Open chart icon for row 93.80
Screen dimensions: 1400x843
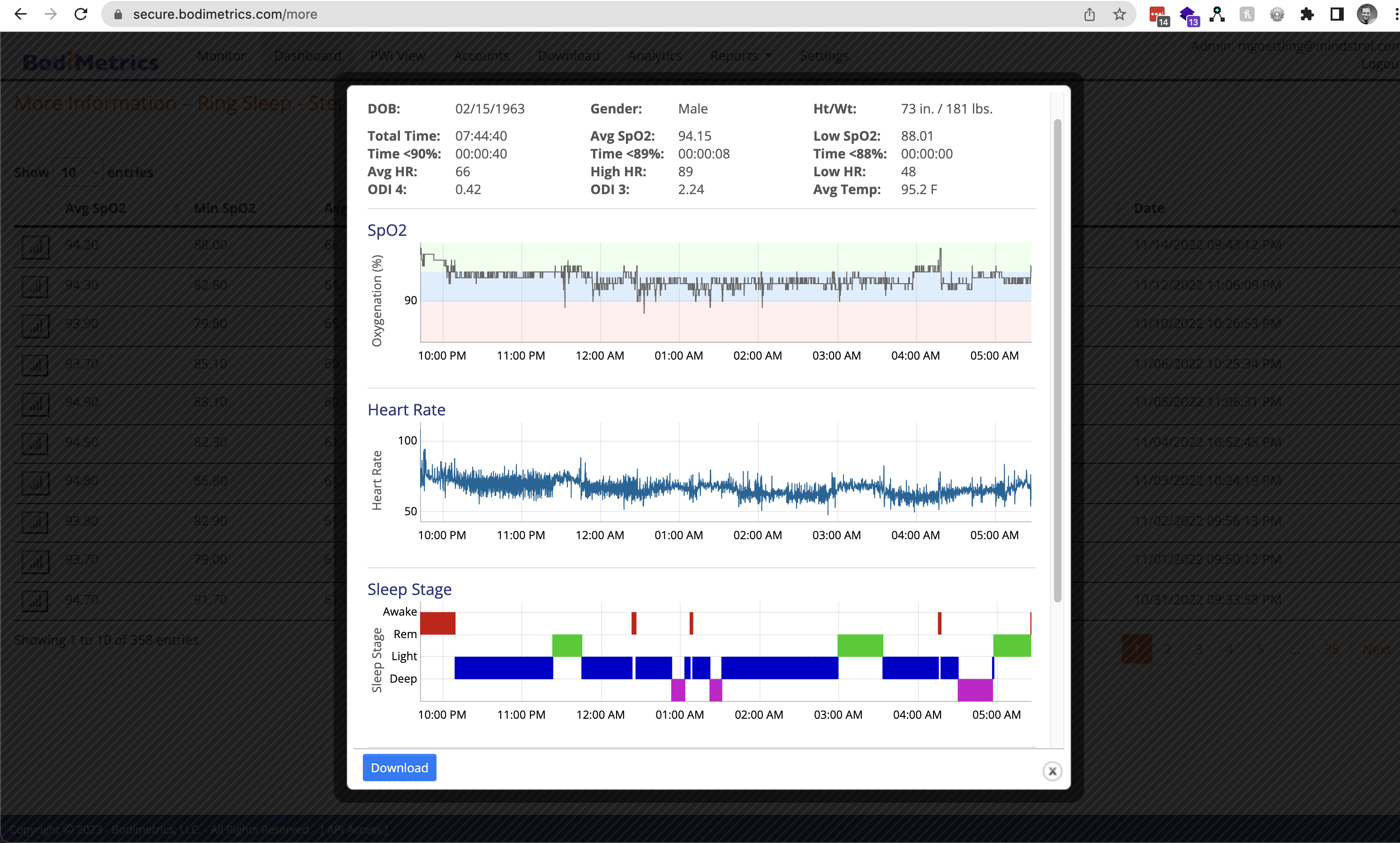35,522
